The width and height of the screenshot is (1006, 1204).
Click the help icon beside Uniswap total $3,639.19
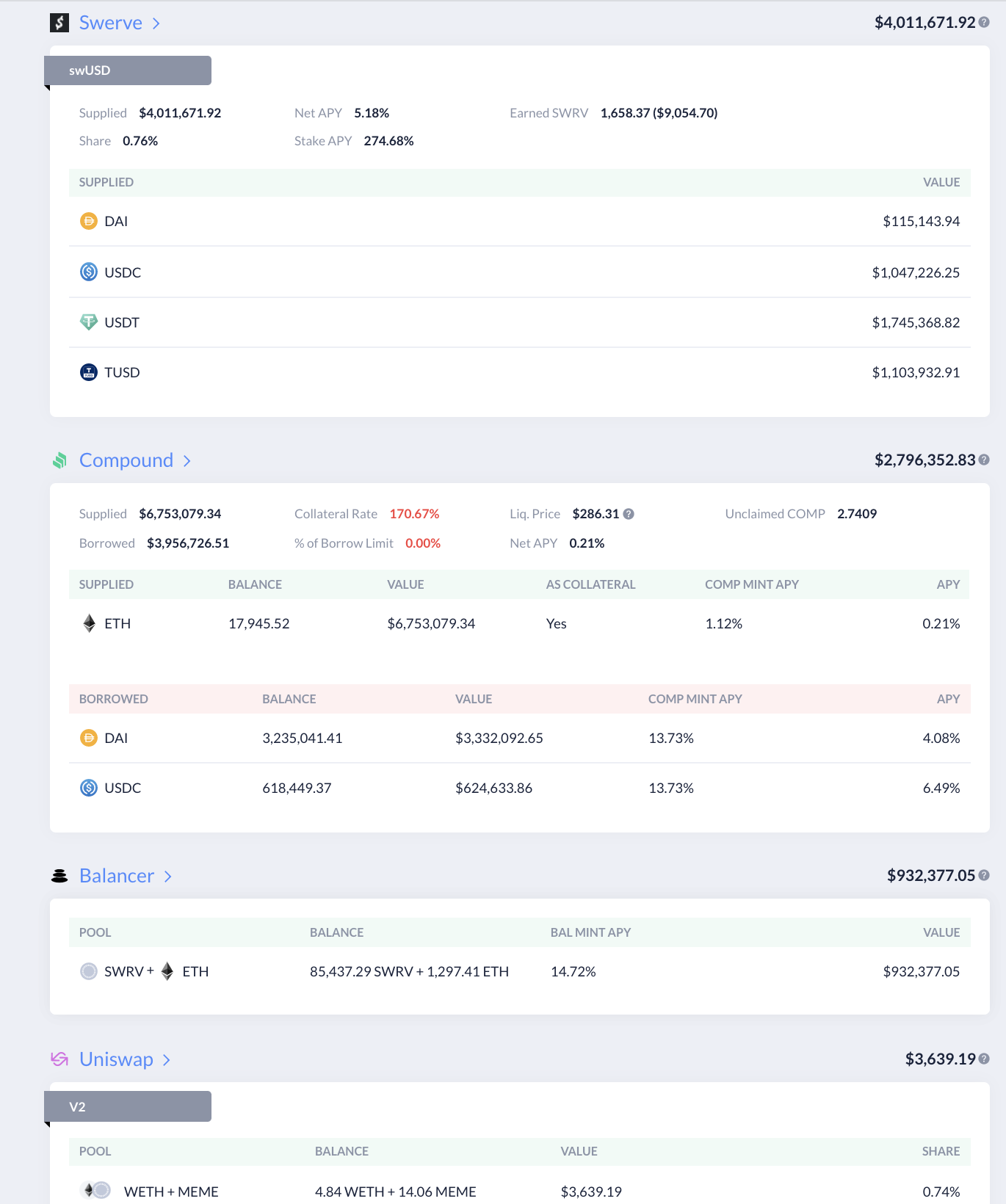coord(984,1059)
